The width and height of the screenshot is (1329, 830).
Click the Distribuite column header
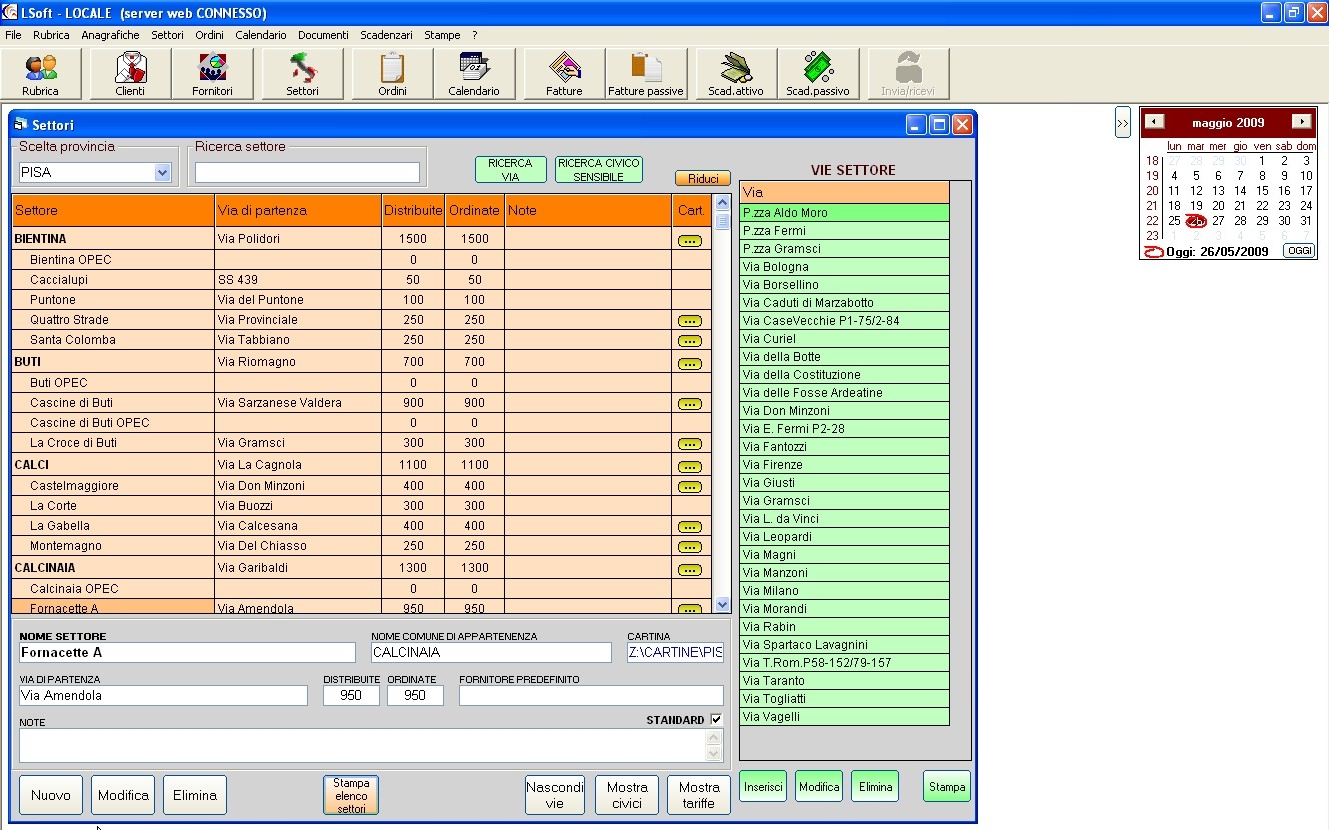coord(413,211)
